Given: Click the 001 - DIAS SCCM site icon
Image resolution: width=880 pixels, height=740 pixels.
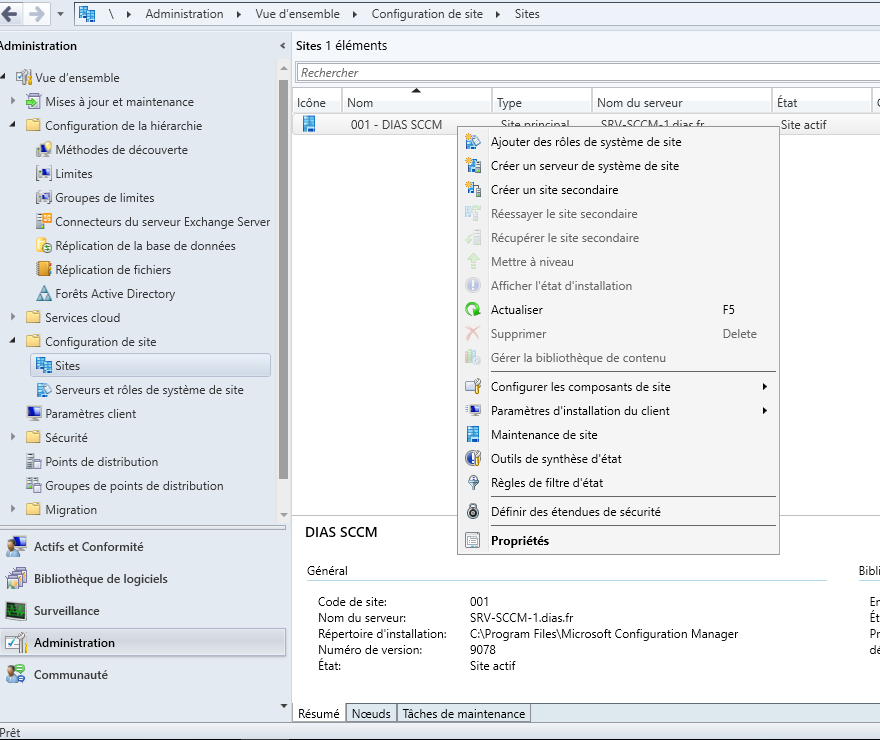Looking at the screenshot, I should [x=309, y=125].
